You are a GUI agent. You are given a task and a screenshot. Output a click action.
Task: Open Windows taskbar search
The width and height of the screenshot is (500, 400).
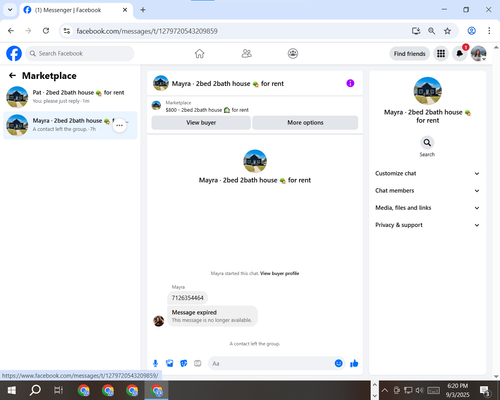(35, 390)
